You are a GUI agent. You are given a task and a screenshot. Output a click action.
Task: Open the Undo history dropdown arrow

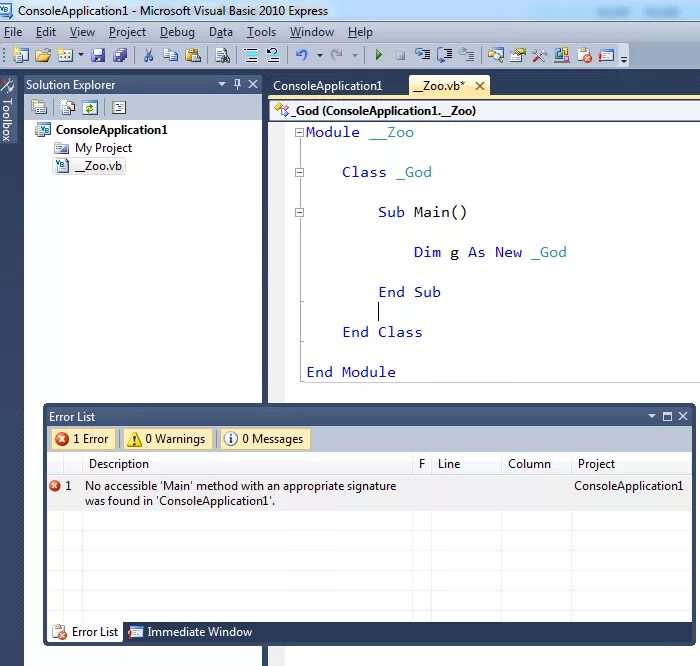pyautogui.click(x=320, y=55)
